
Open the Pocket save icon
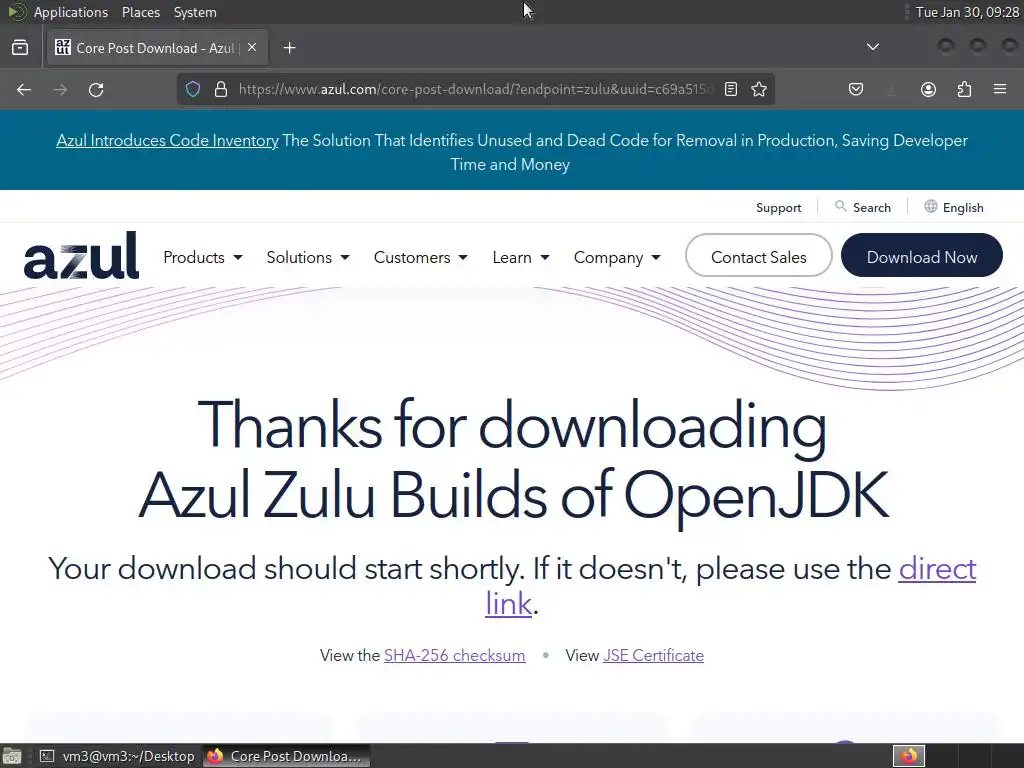856,89
